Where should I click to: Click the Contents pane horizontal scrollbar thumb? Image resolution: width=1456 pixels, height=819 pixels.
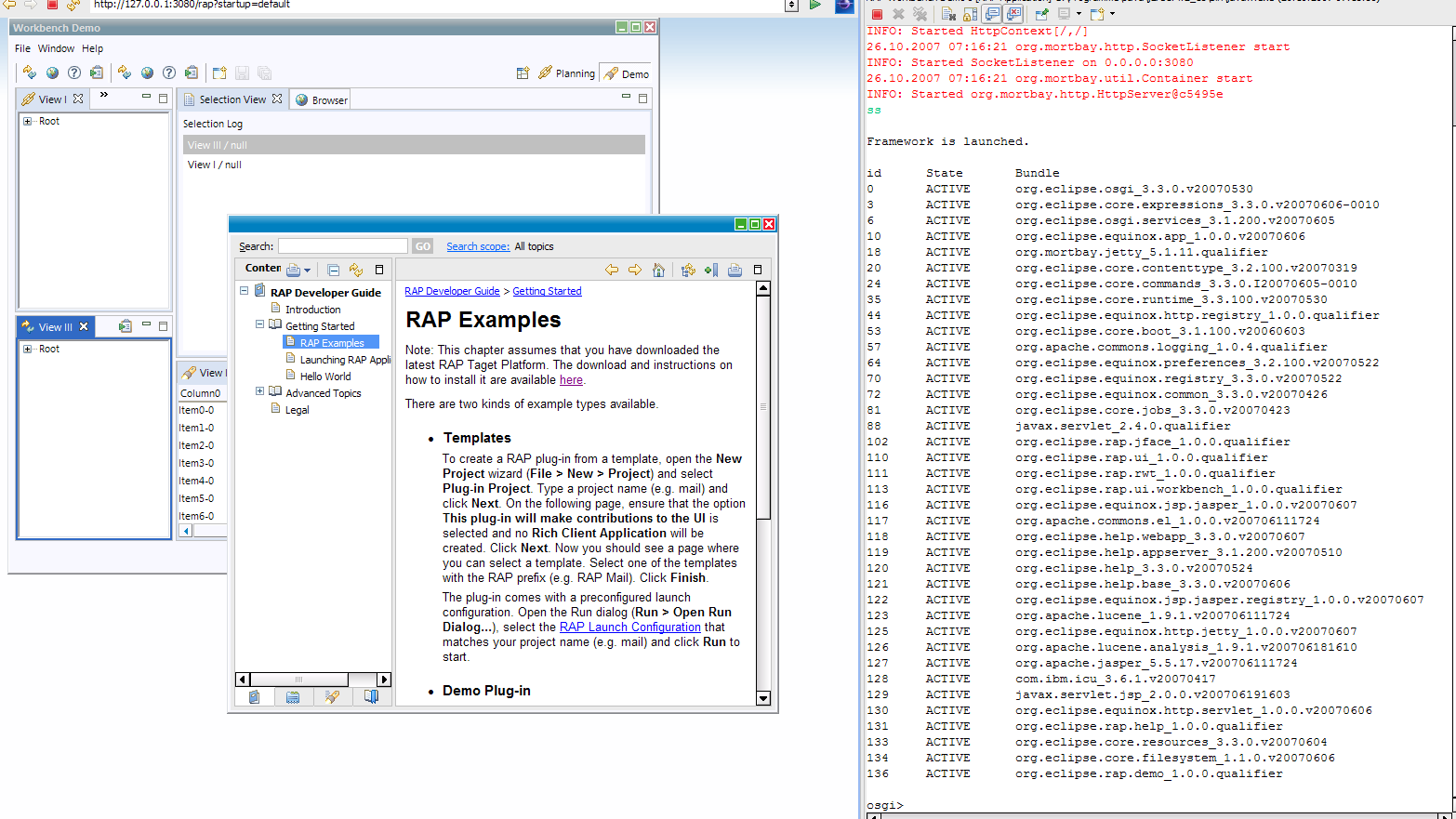[x=298, y=680]
